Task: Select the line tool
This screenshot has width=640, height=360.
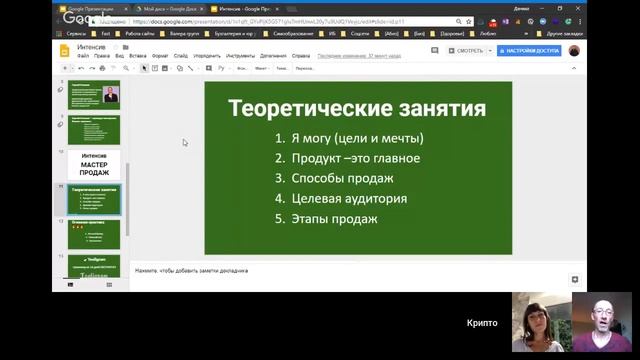Action: click(191, 69)
